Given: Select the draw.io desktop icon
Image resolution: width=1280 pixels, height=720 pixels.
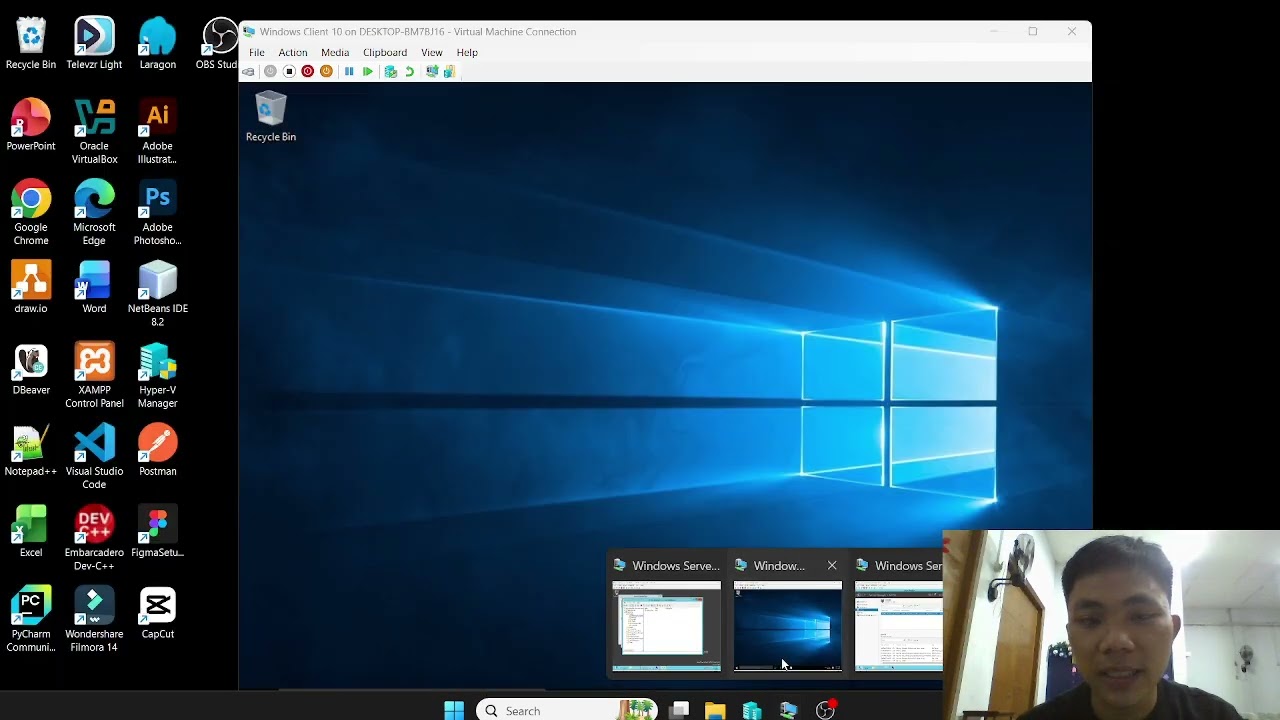Looking at the screenshot, I should tap(31, 287).
